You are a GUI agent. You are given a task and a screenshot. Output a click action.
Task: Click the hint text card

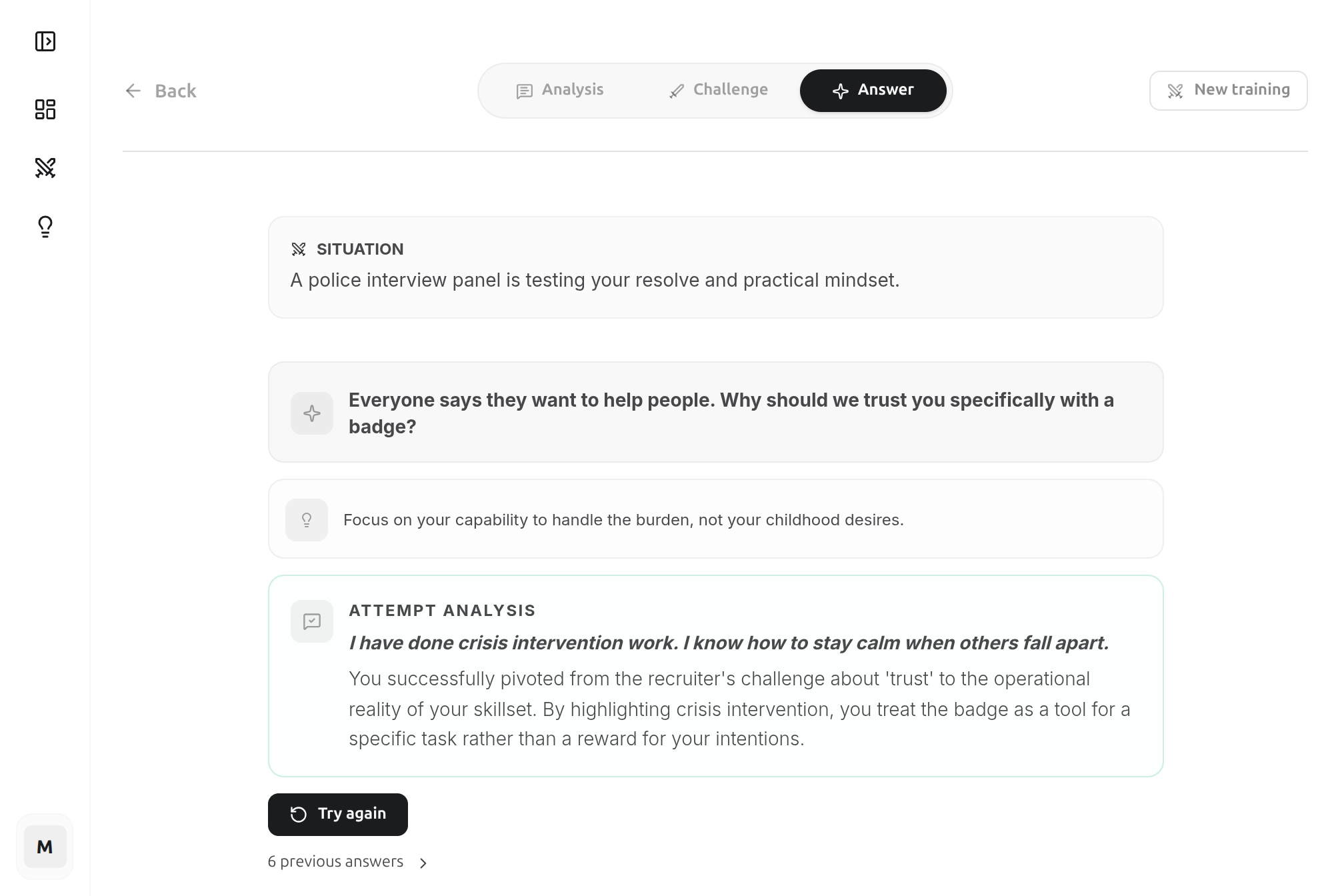click(x=716, y=519)
